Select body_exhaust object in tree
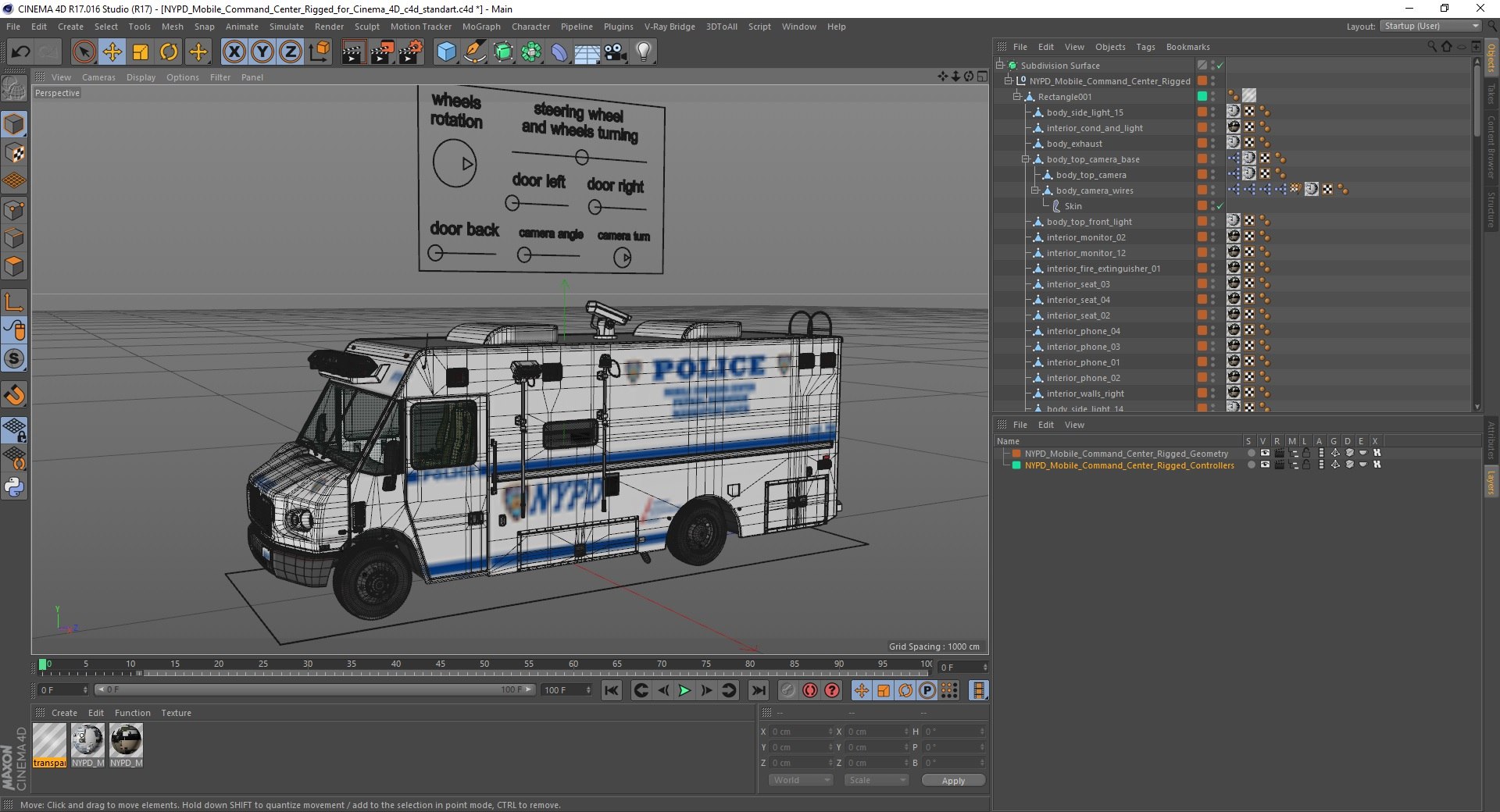Image resolution: width=1500 pixels, height=812 pixels. pos(1074,144)
